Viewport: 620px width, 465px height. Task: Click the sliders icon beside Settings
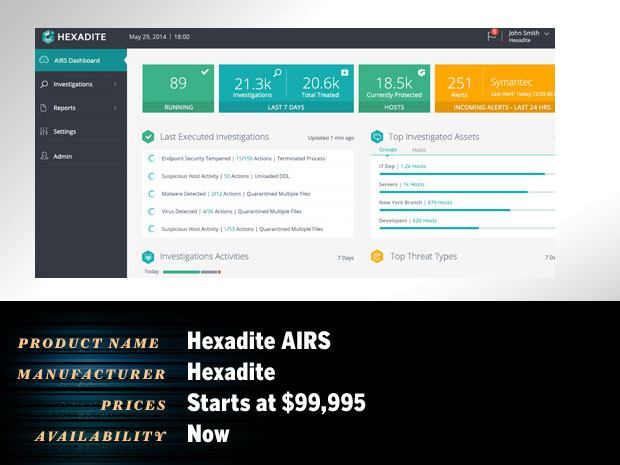44,131
